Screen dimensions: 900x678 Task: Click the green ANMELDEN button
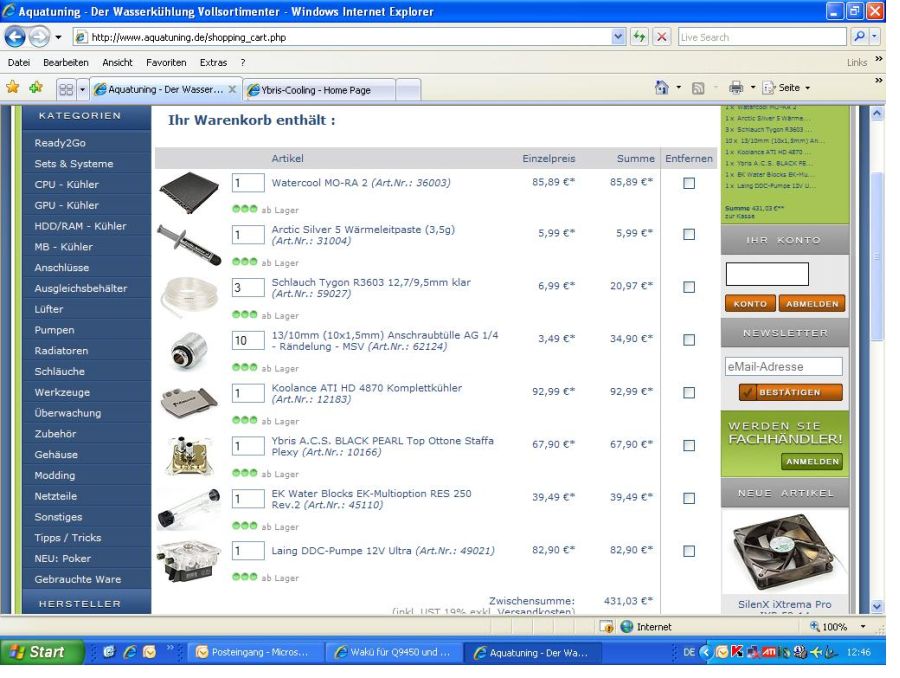(812, 462)
